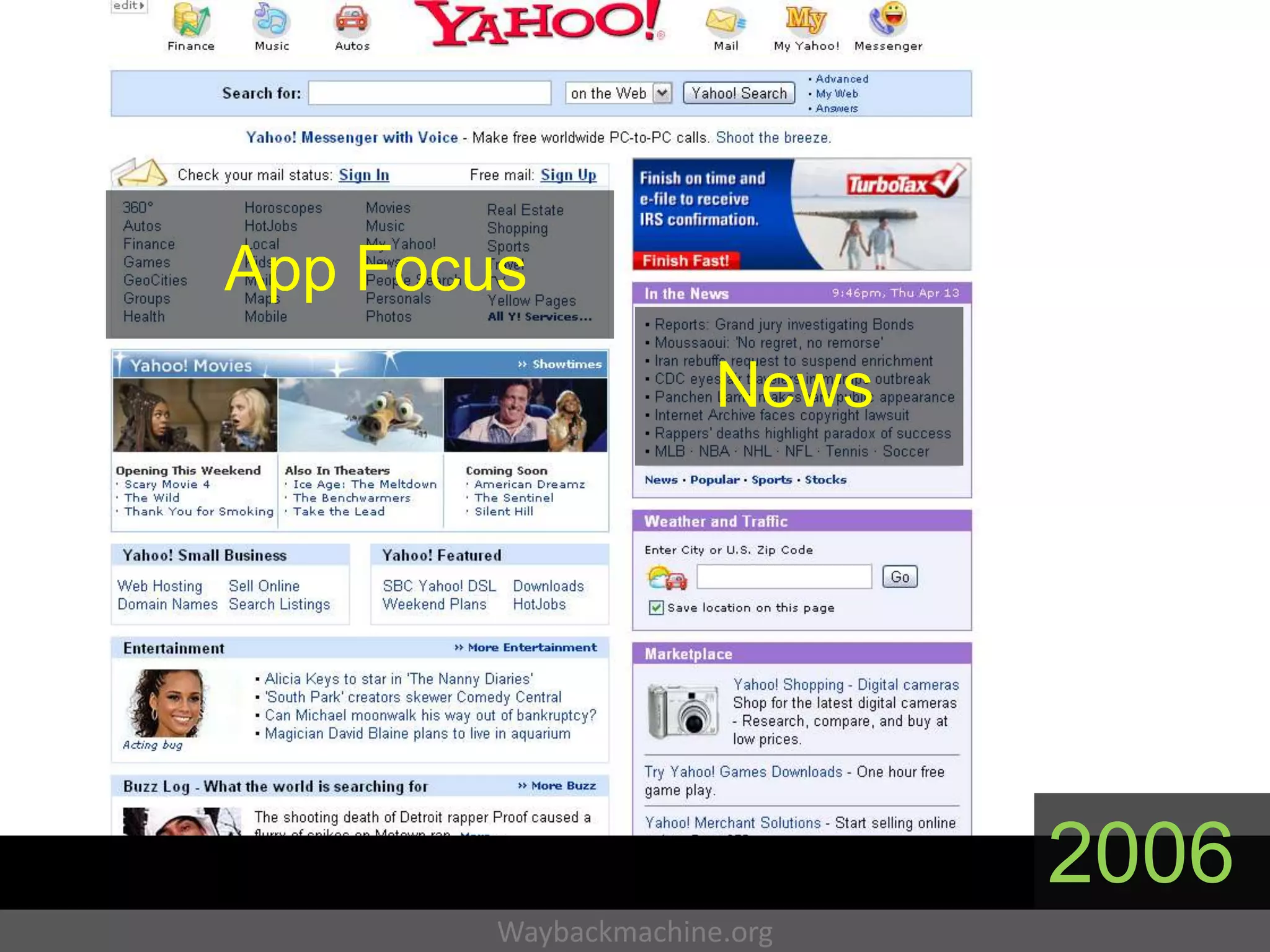Open the GeoCities link
Viewport: 1270px width, 952px height.
(x=155, y=280)
